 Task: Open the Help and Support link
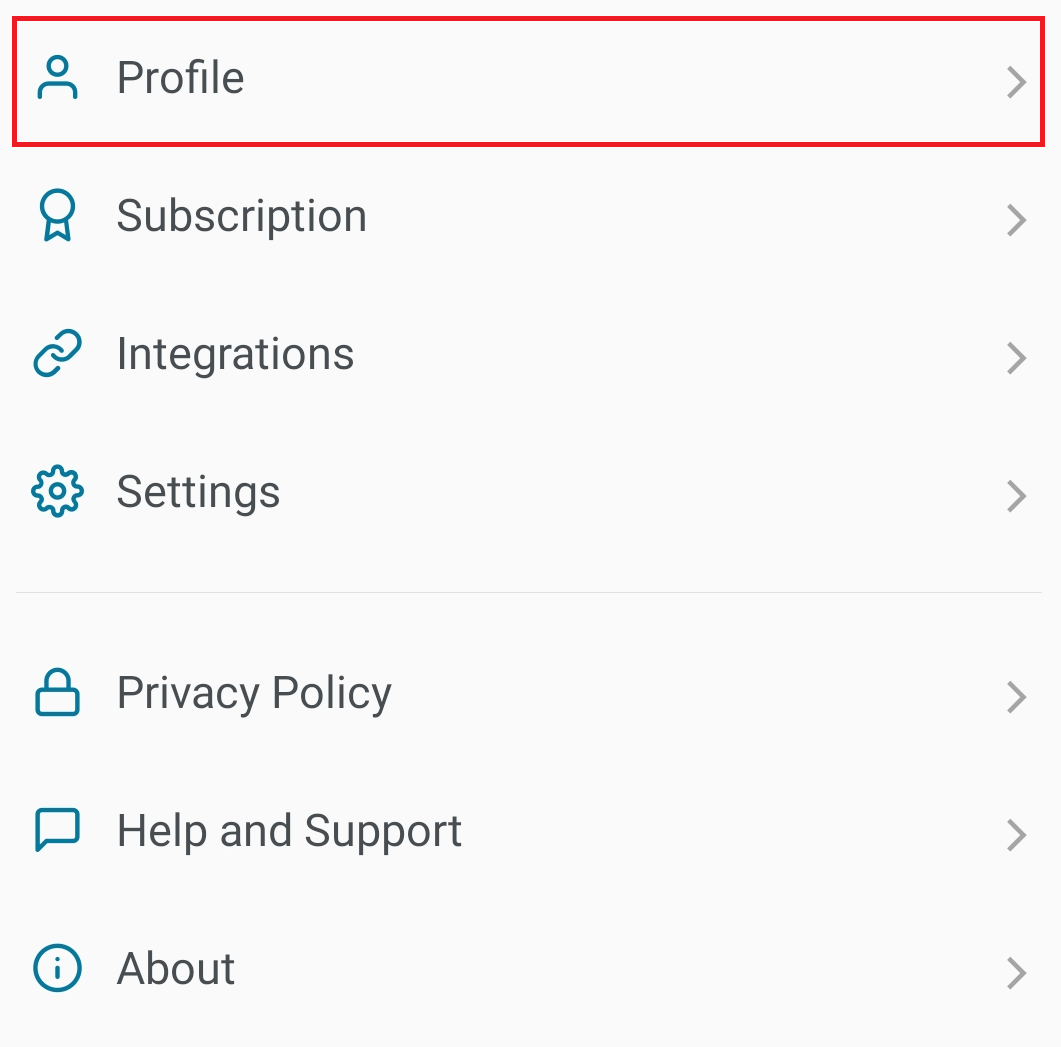point(289,831)
